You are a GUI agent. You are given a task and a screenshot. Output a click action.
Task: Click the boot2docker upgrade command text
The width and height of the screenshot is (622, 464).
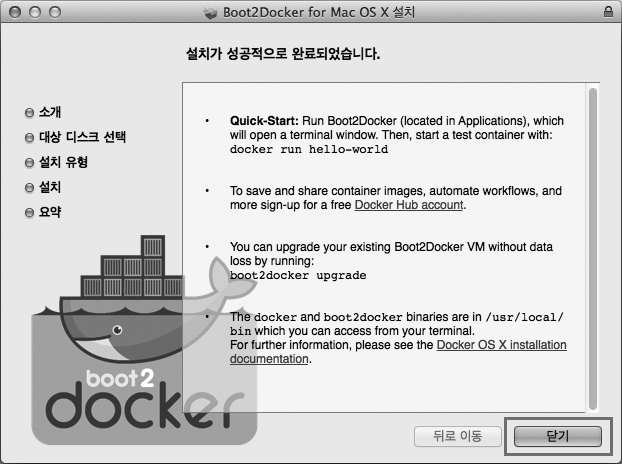[x=298, y=275]
